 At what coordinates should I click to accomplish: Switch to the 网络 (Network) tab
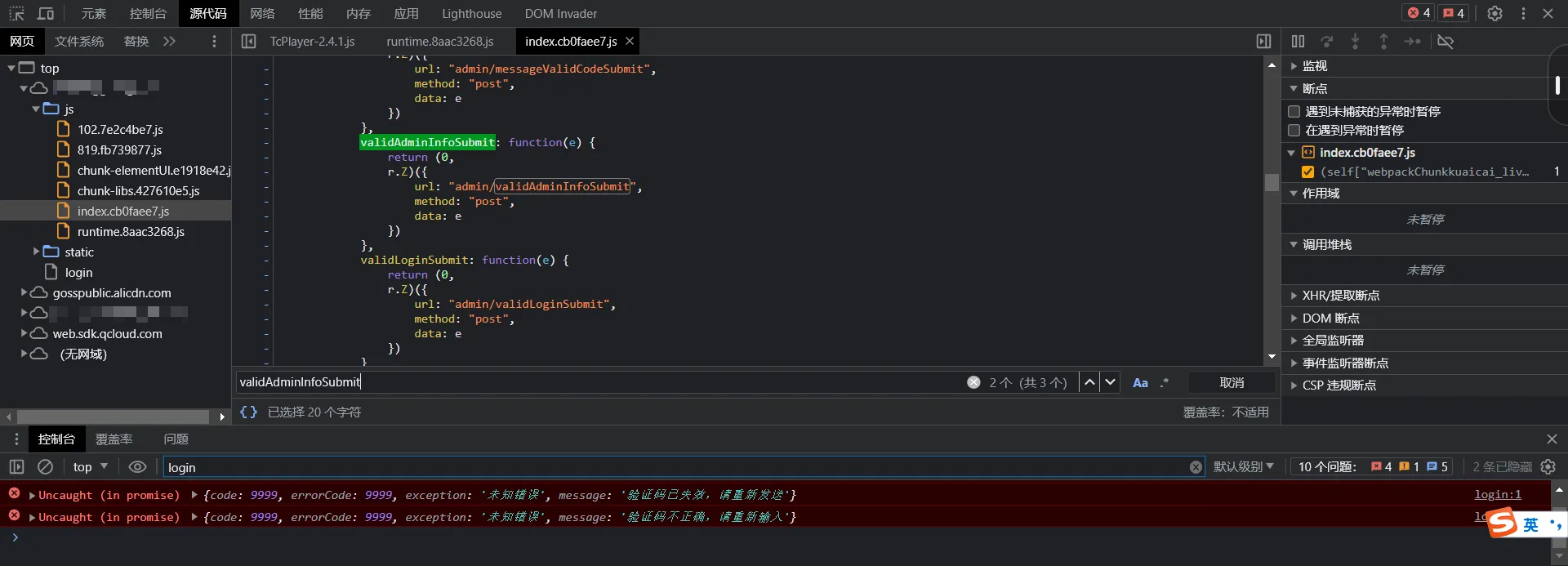click(262, 14)
